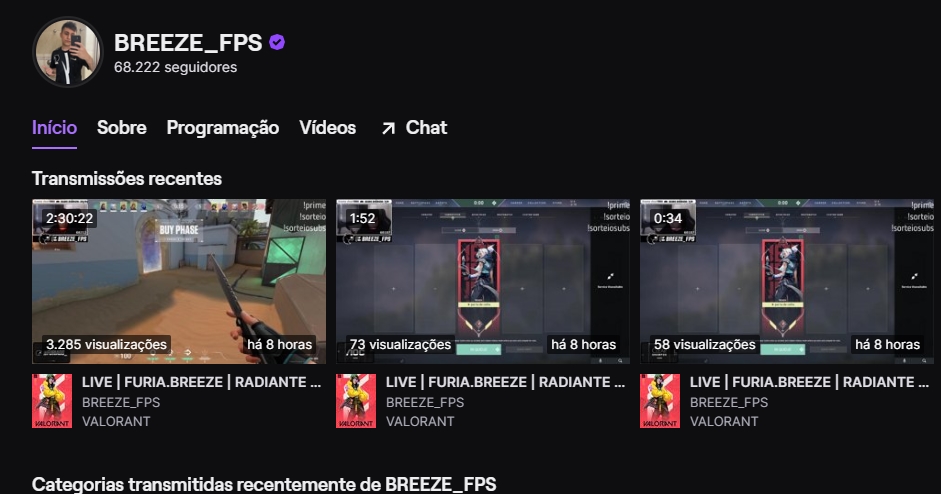This screenshot has width=941, height=494.
Task: Play the 2:30:22 stream thumbnail
Action: [179, 282]
